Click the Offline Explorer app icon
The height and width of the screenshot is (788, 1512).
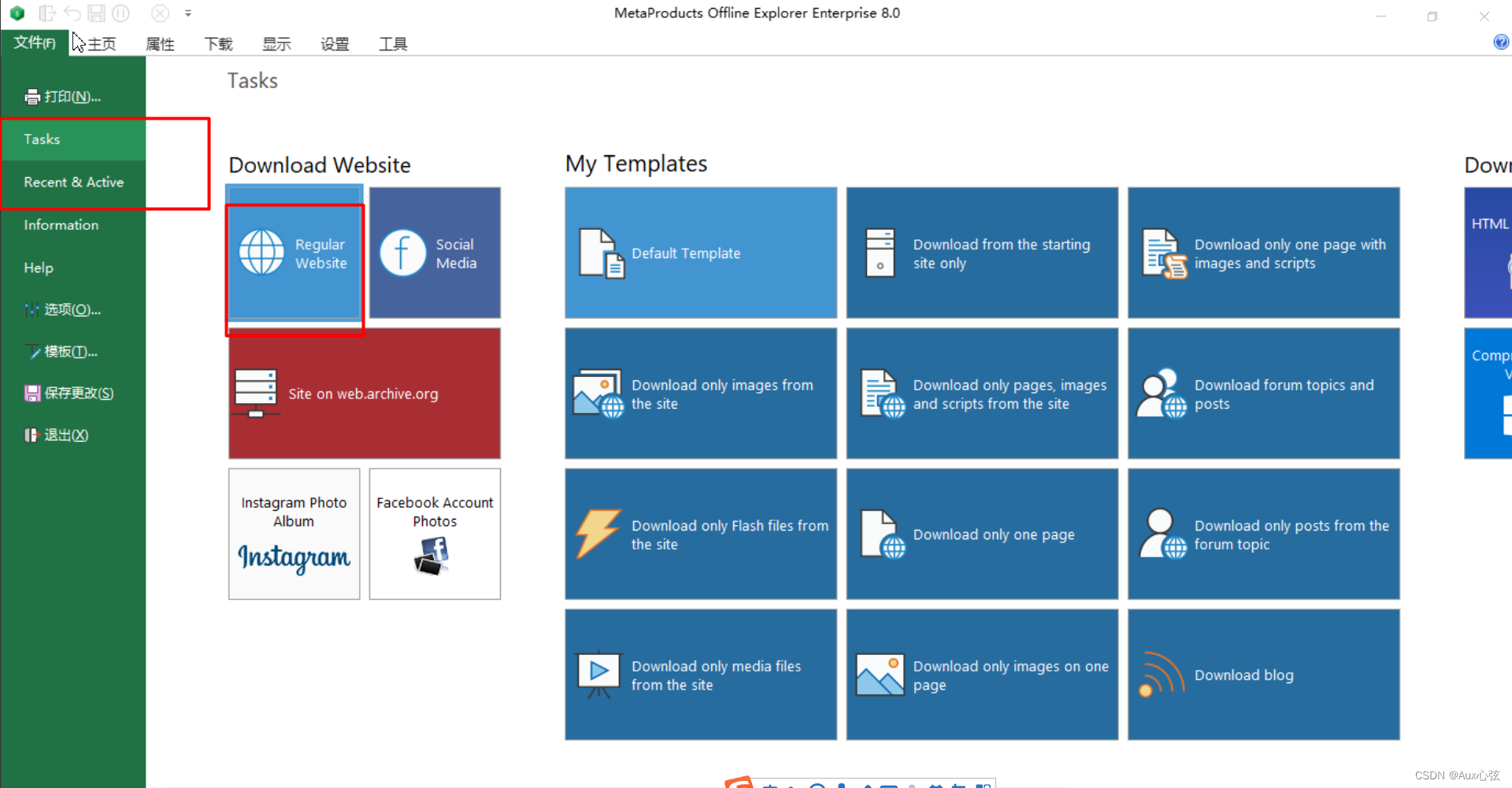click(17, 13)
